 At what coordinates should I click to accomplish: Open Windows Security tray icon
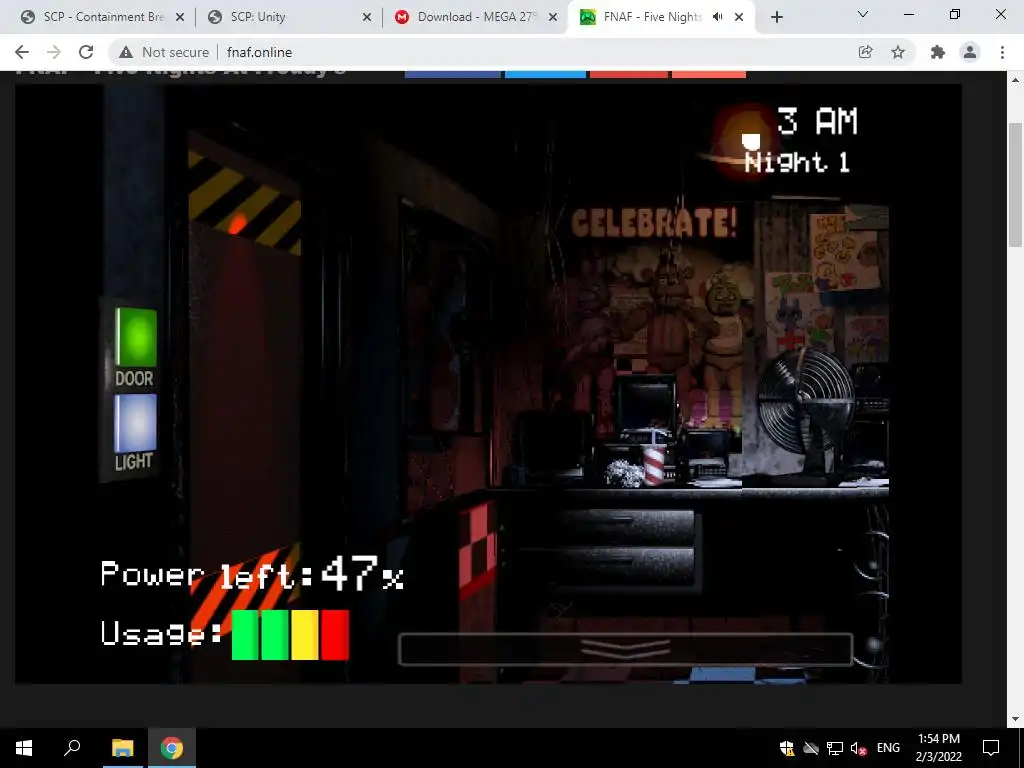[787, 748]
